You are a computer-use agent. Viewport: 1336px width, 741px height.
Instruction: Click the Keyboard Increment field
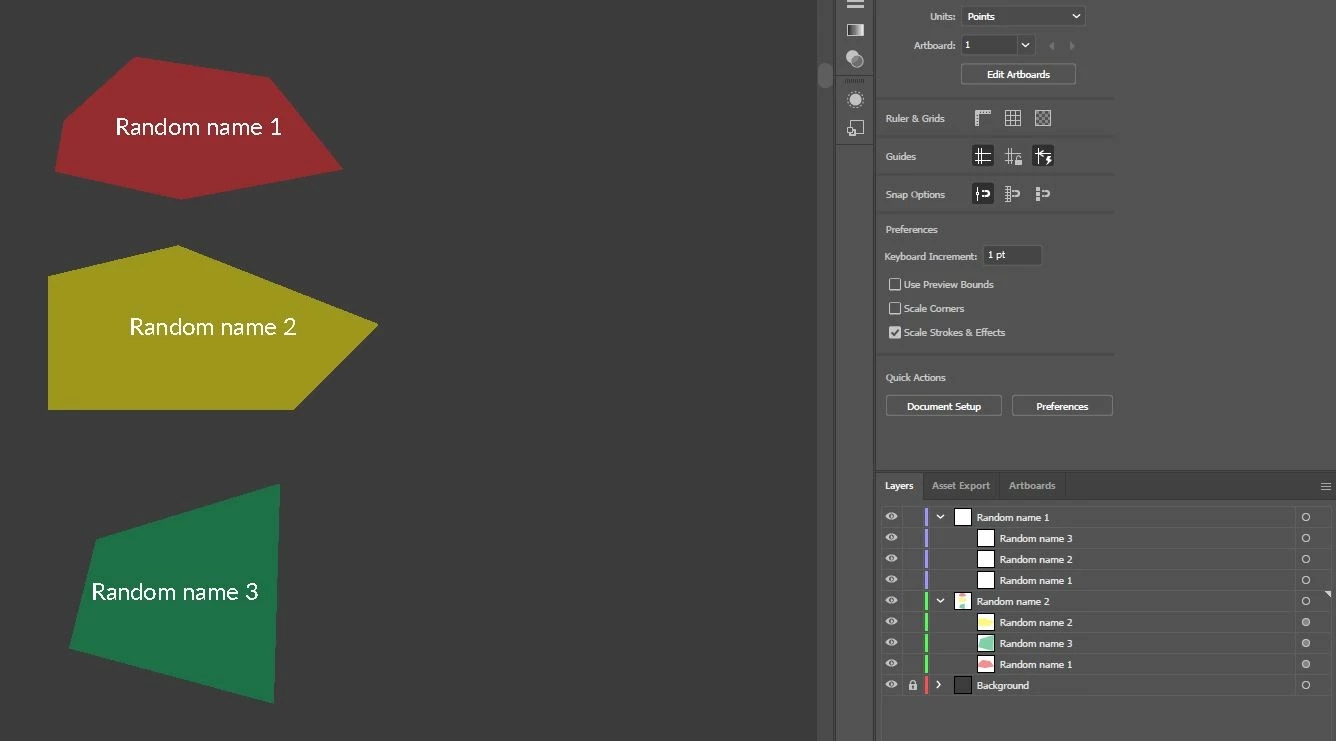pyautogui.click(x=1012, y=256)
